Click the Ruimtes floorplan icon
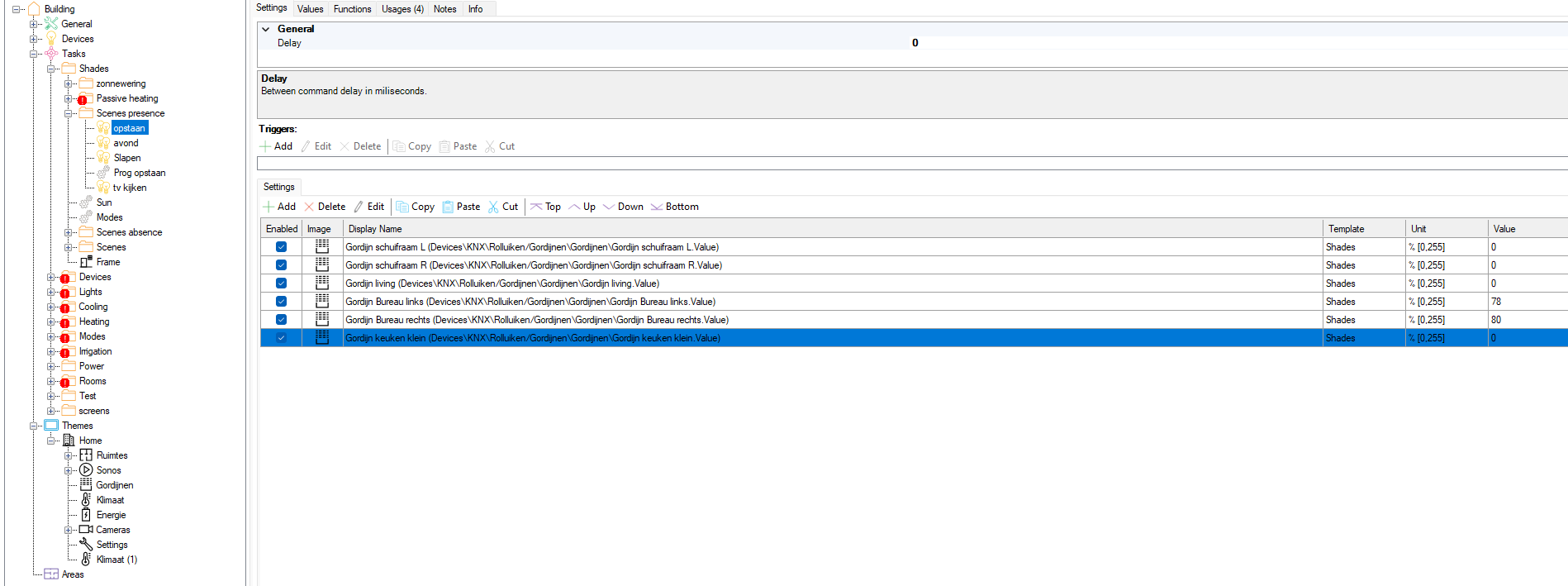This screenshot has width=1568, height=586. pyautogui.click(x=86, y=455)
